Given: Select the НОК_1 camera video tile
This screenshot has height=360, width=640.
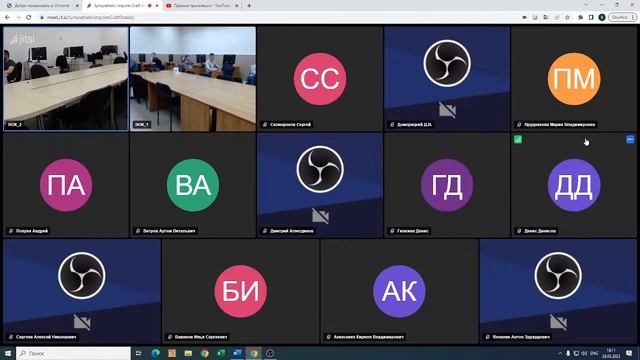Looking at the screenshot, I should pos(193,79).
